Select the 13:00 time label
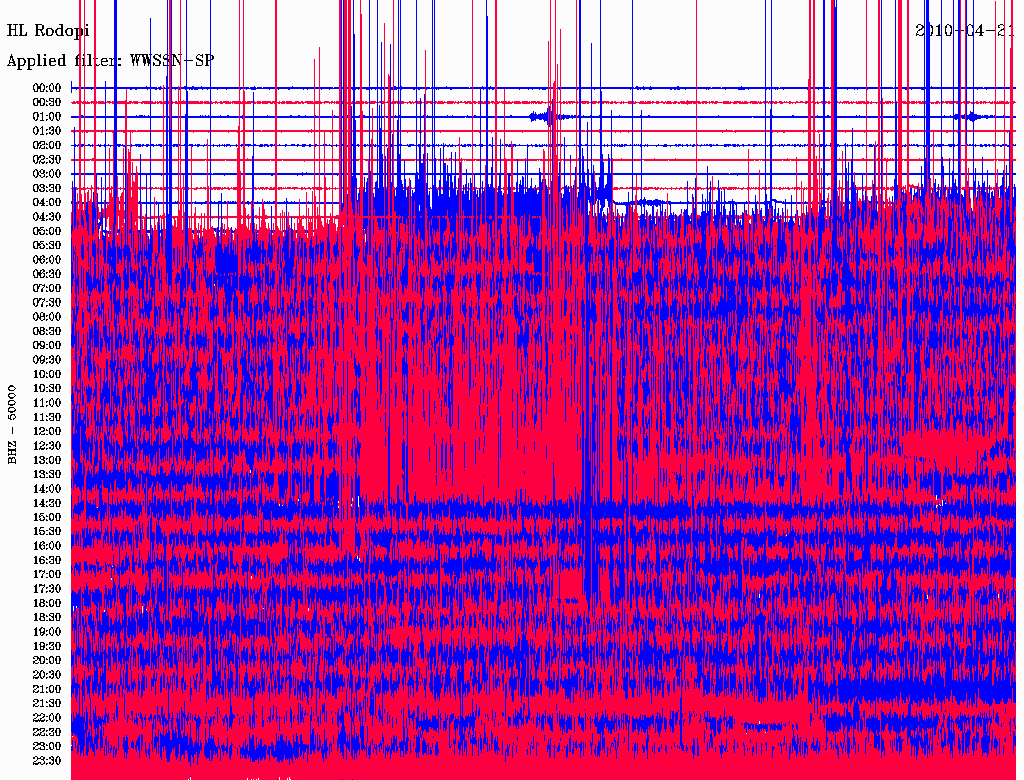This screenshot has width=1024, height=780. (x=47, y=460)
